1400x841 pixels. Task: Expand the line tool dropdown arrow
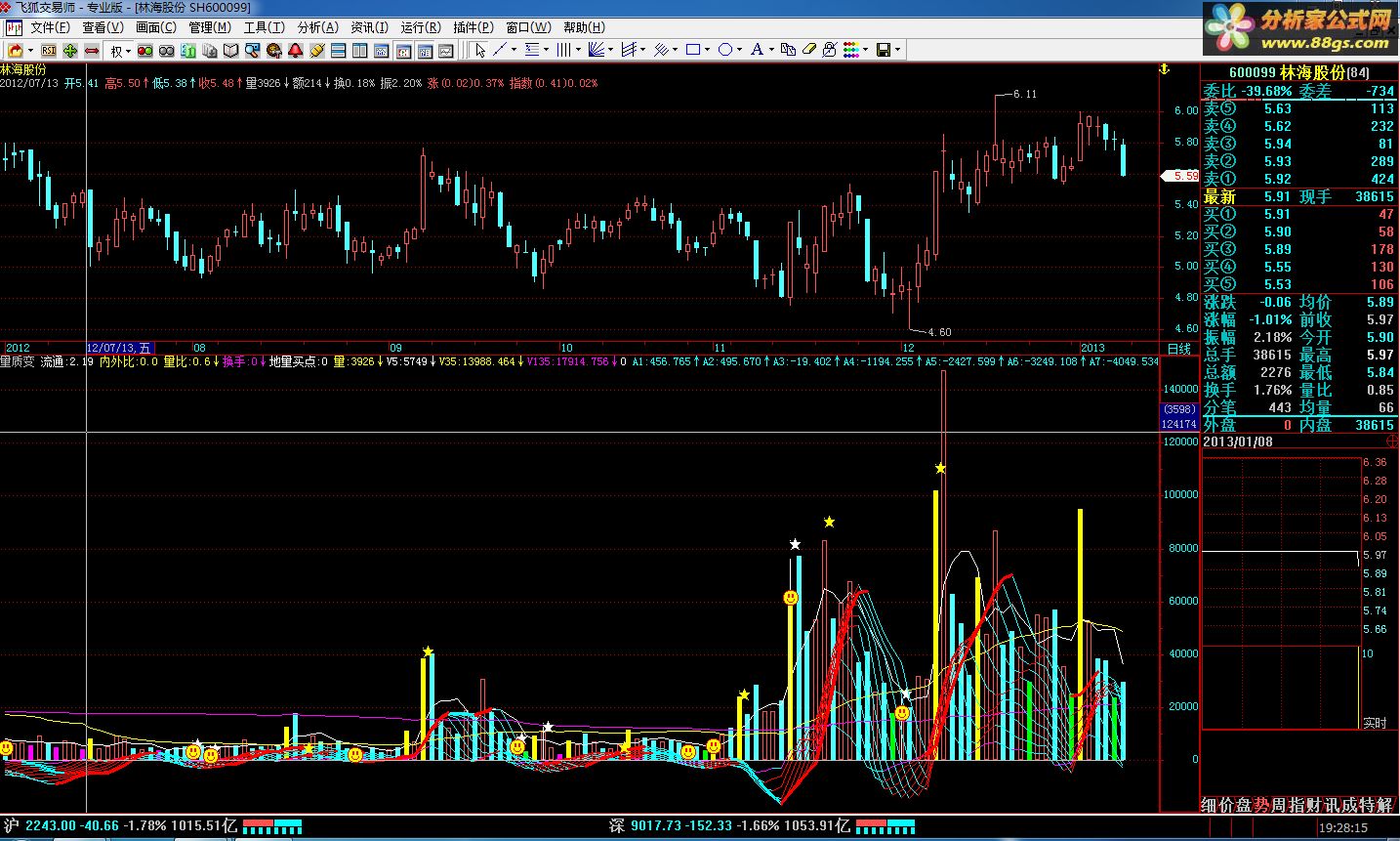[x=514, y=50]
